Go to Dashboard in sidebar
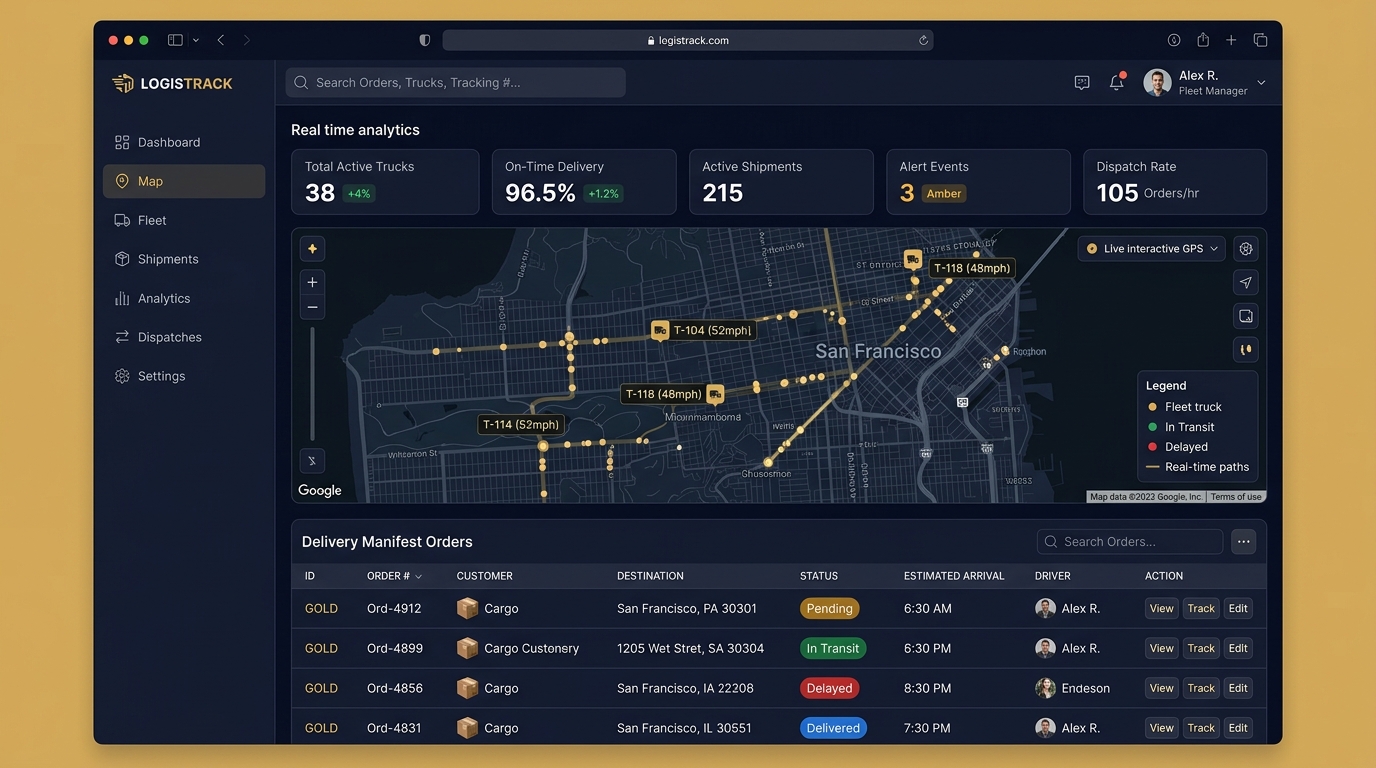Image resolution: width=1376 pixels, height=768 pixels. tap(184, 142)
